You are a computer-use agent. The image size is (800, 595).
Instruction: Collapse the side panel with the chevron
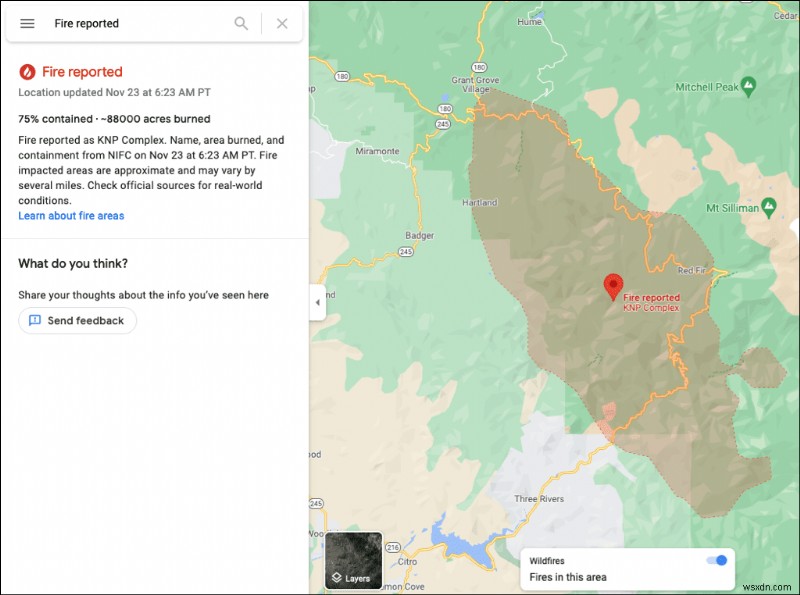317,302
